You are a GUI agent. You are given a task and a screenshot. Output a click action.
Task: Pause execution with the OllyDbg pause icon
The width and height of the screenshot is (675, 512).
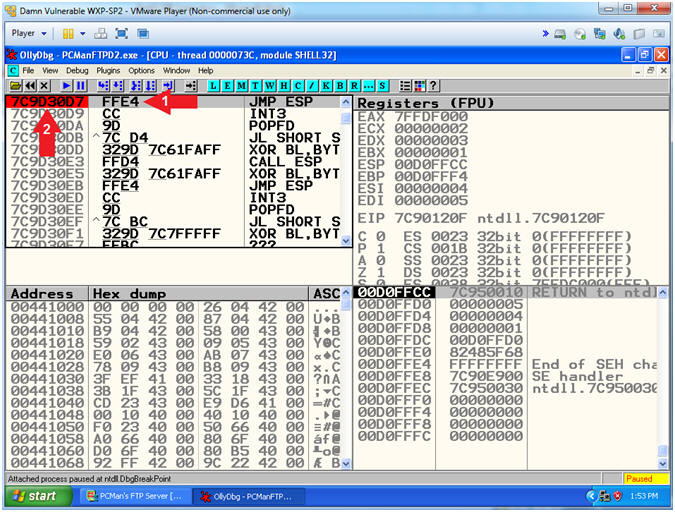click(81, 86)
